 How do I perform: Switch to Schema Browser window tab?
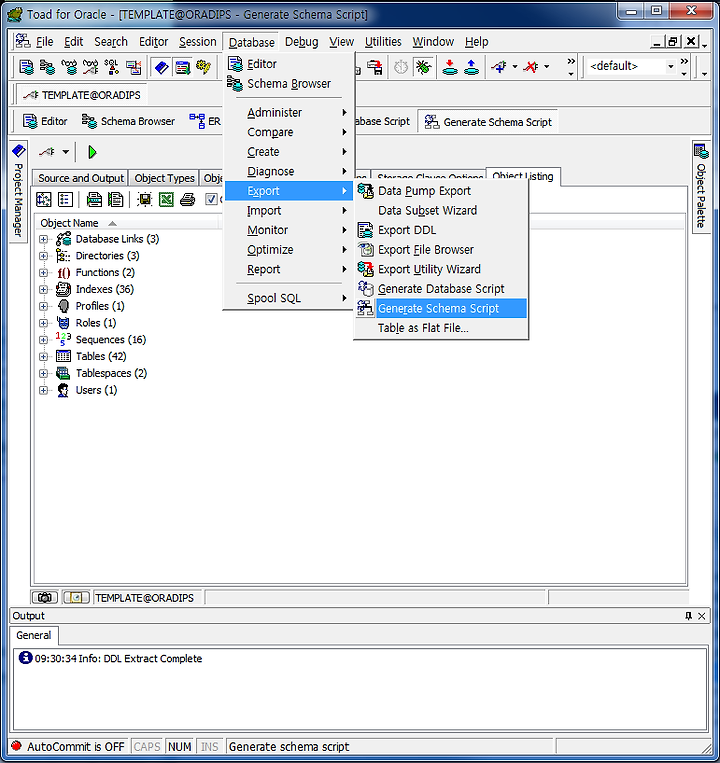pyautogui.click(x=128, y=121)
